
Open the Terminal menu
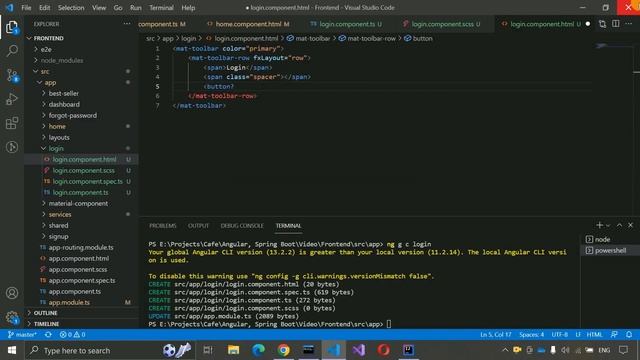tap(161, 8)
